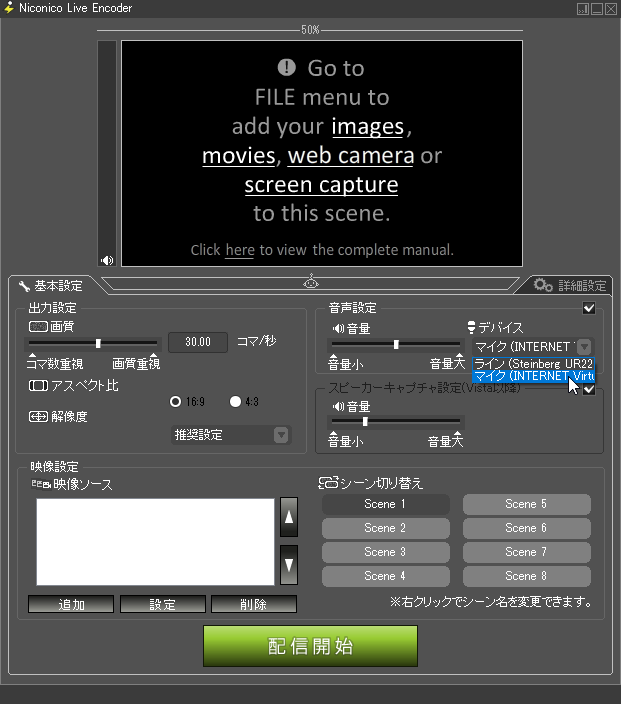Click the empty 映像ソース source list
Viewport: 621px width, 704px height.
click(155, 541)
